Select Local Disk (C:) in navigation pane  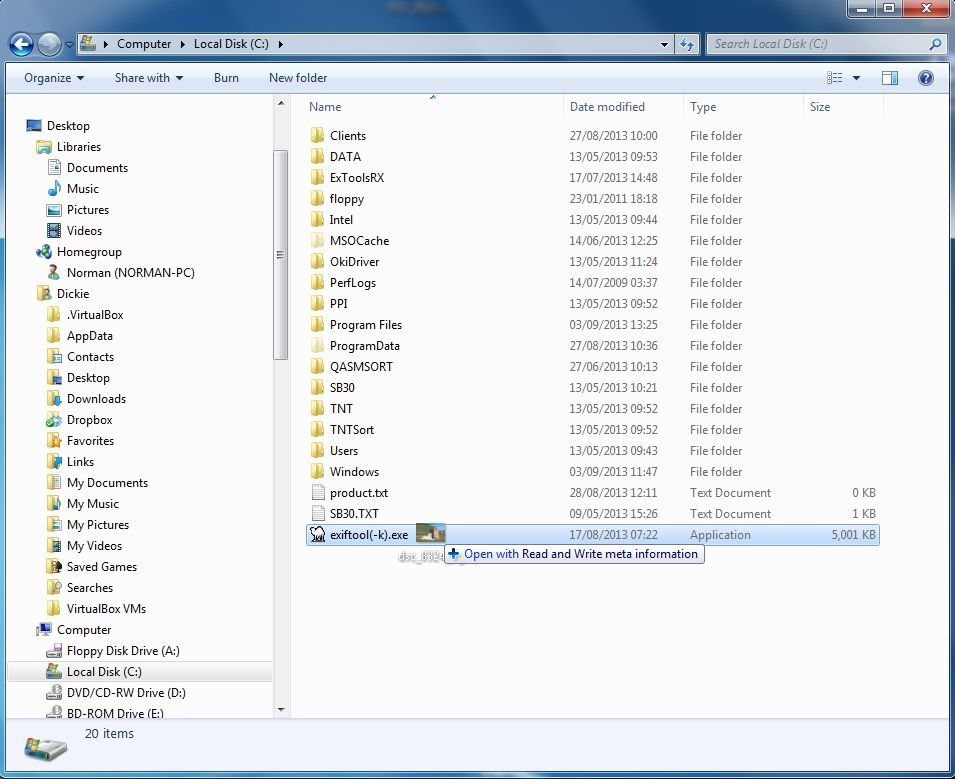pyautogui.click(x=104, y=671)
